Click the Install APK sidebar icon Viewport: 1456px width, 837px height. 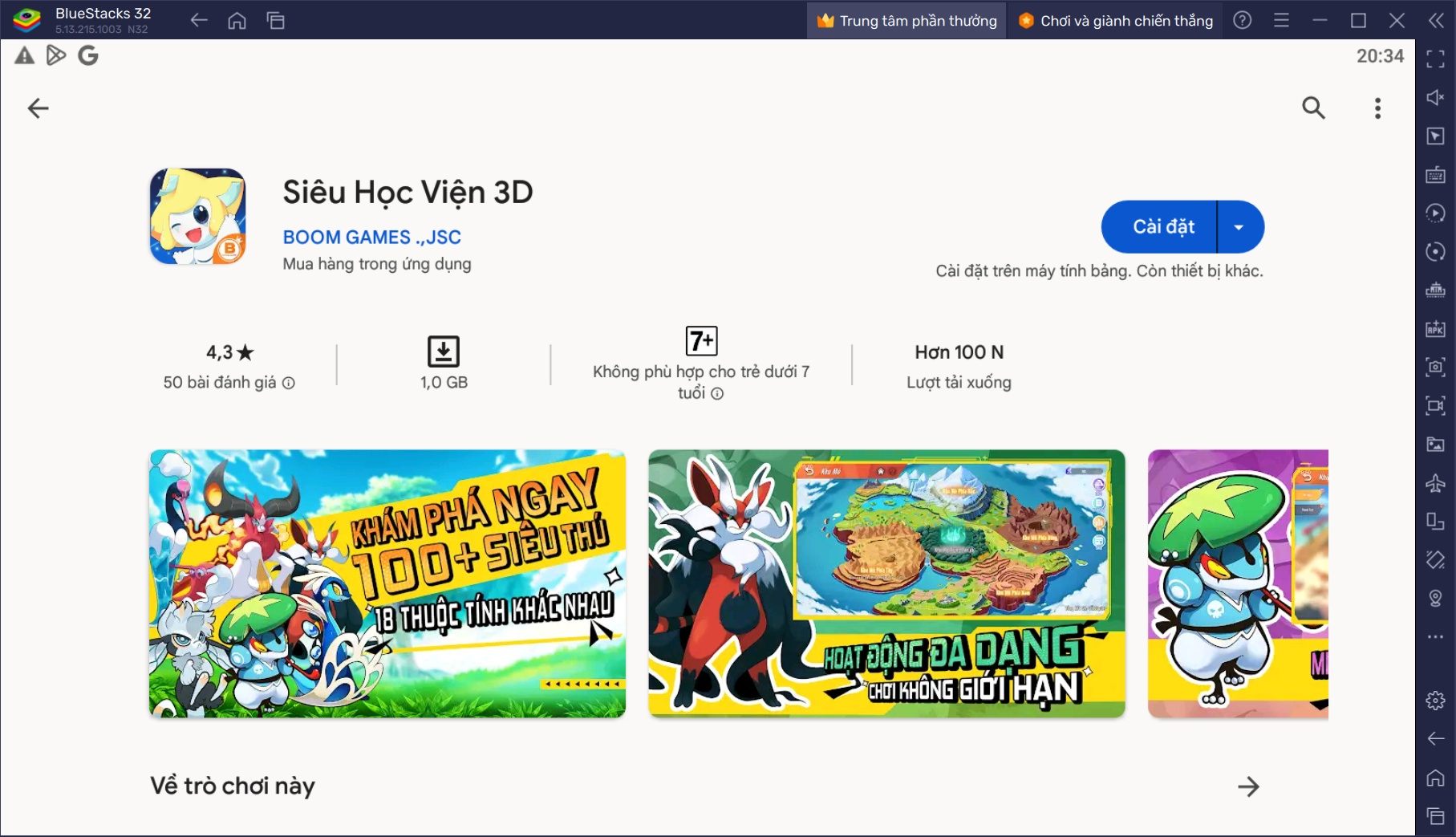pos(1435,328)
